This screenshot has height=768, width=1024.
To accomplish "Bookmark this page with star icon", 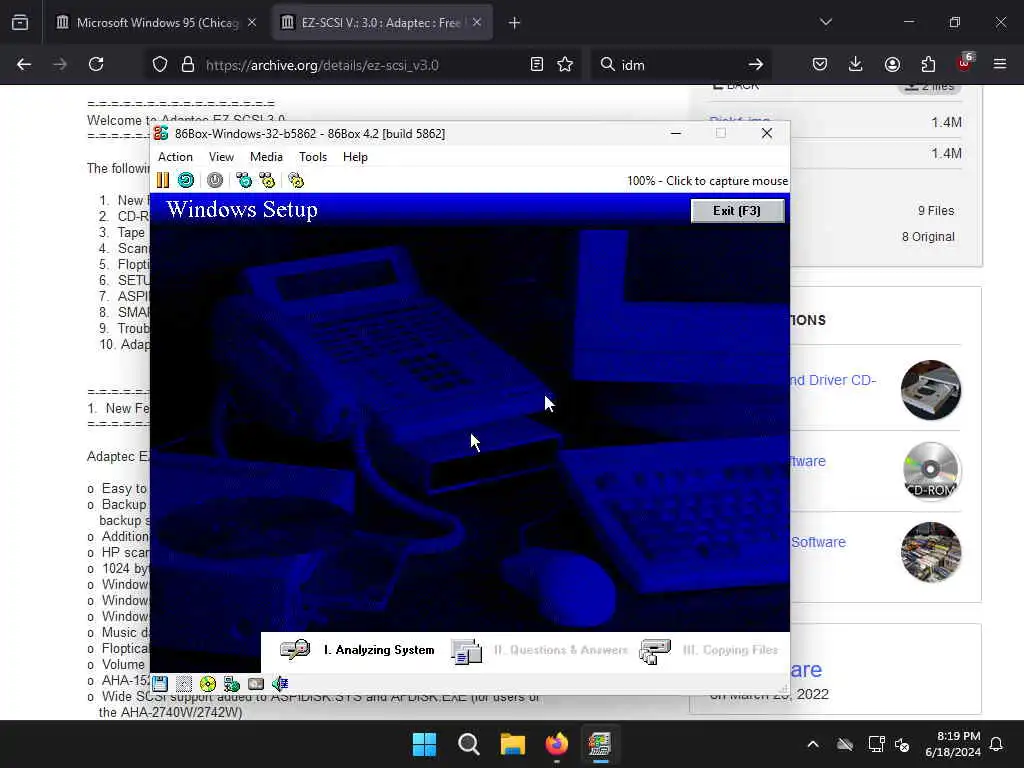I will point(565,64).
